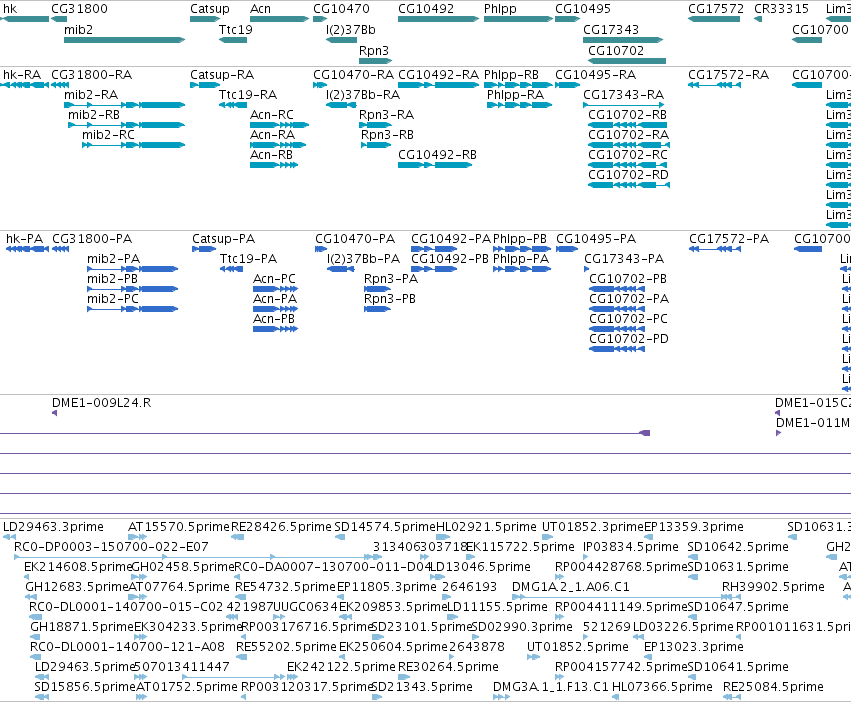The height and width of the screenshot is (702, 851).
Task: Select EST SD15856.5prime
Action: coord(41,697)
